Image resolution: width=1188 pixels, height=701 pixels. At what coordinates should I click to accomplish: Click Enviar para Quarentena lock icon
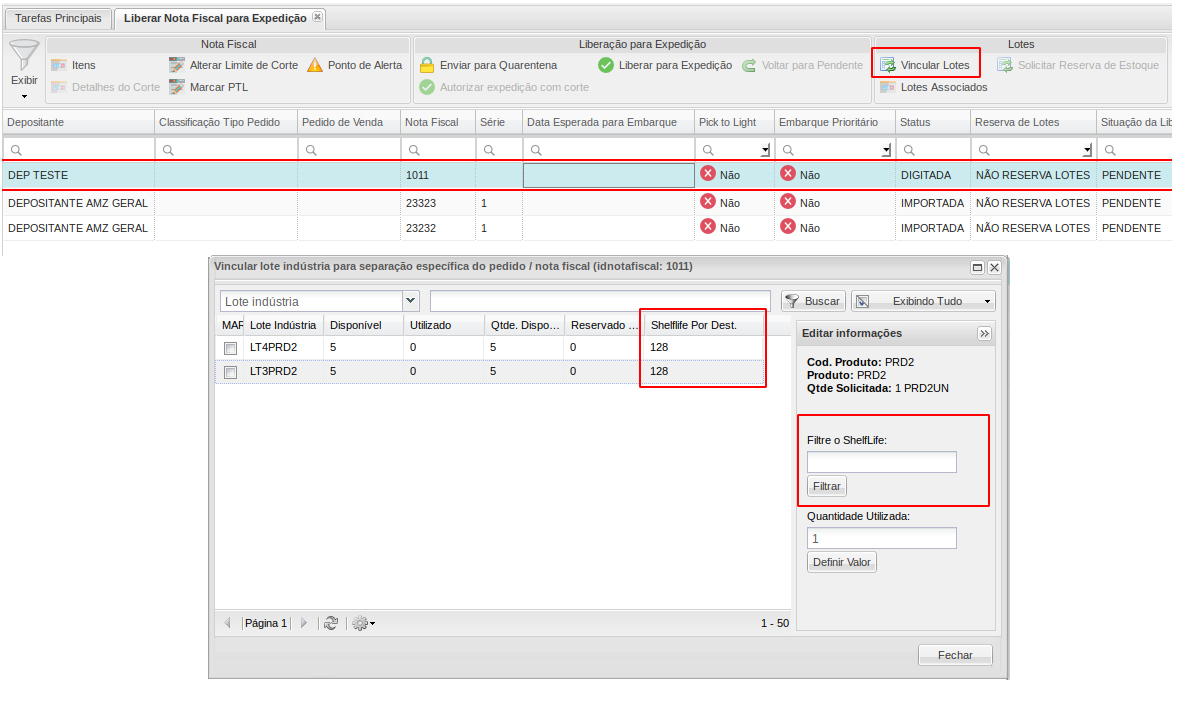427,65
